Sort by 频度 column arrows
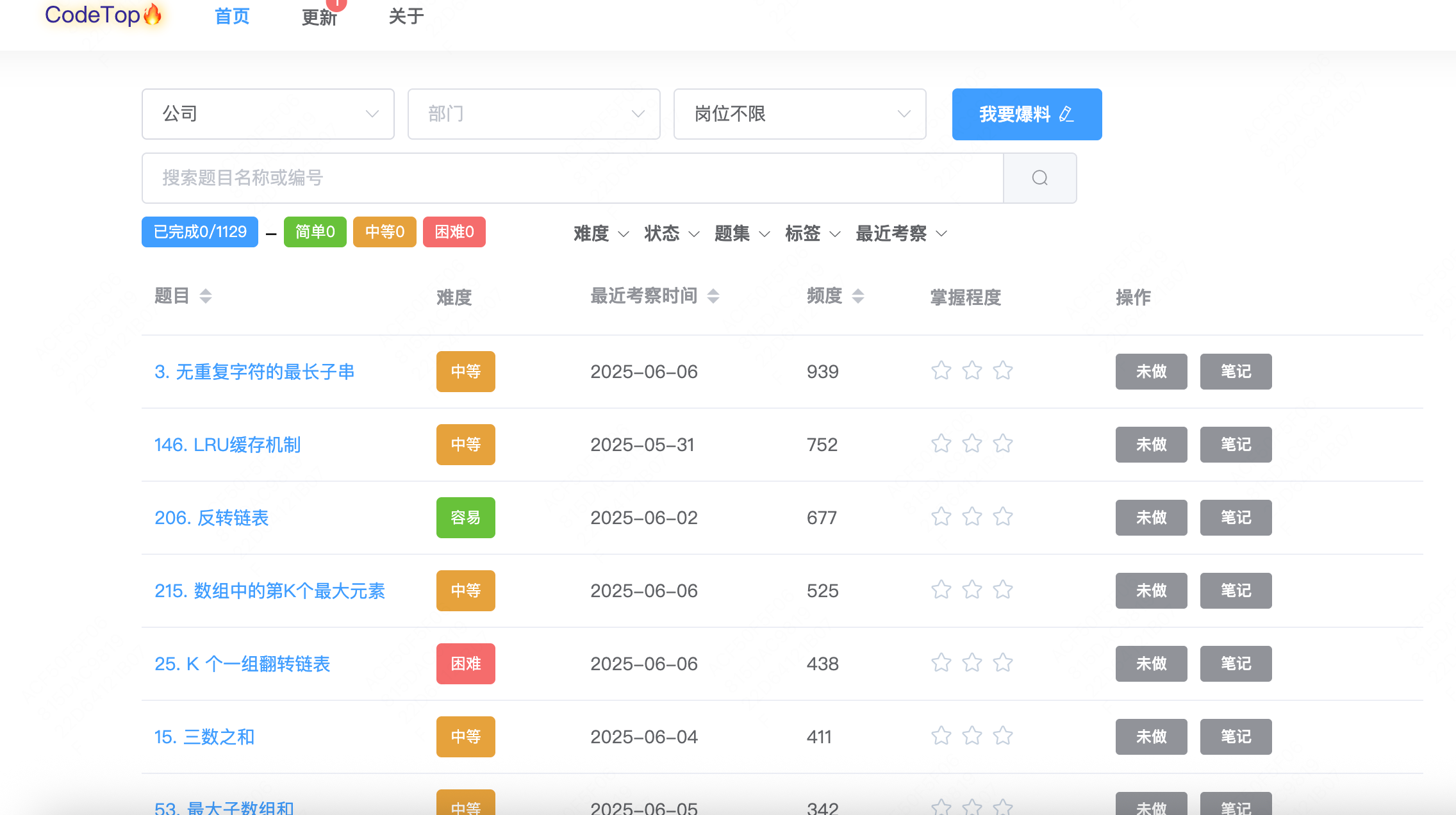1456x815 pixels. [858, 296]
